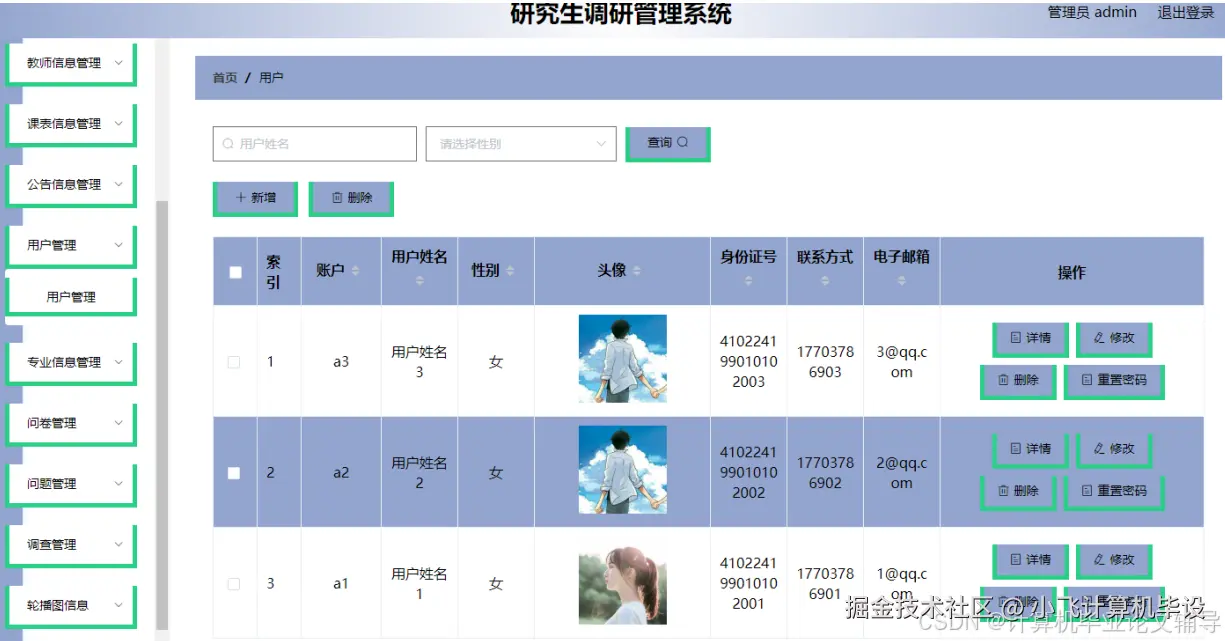Open 详情 for user a3
The width and height of the screenshot is (1225, 641).
pos(1030,339)
